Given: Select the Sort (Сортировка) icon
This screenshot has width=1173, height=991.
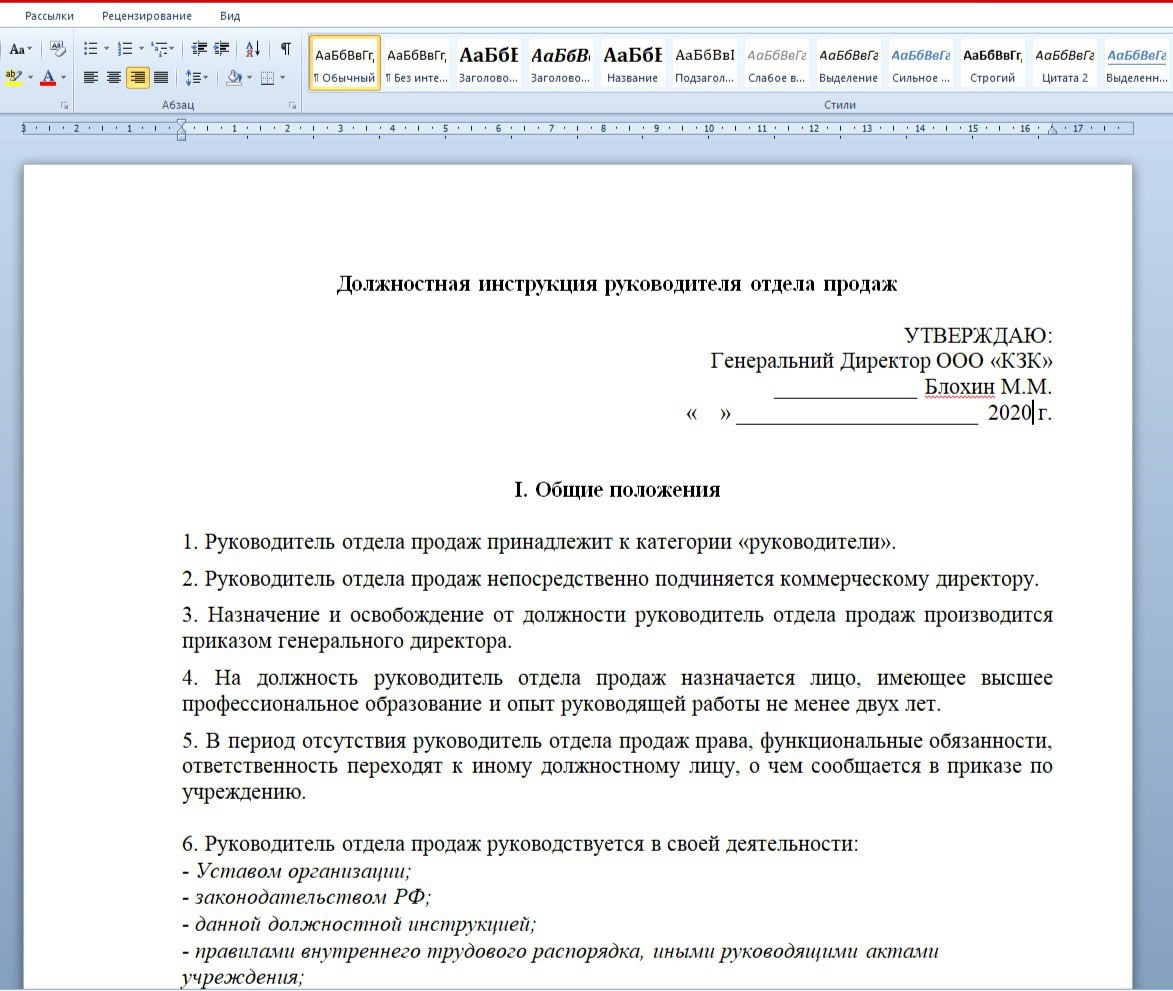Looking at the screenshot, I should [253, 49].
